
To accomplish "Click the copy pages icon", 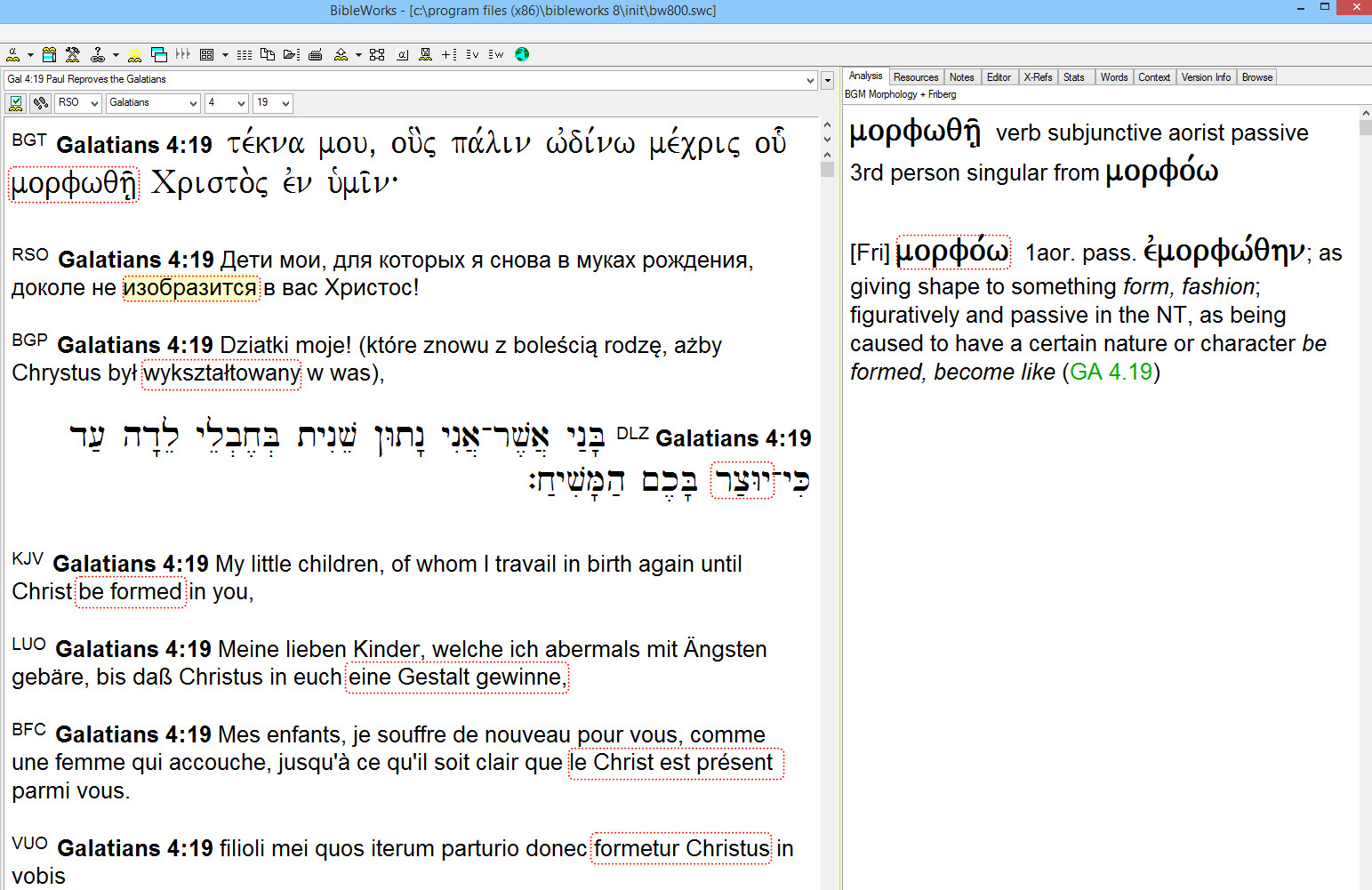I will click(268, 54).
